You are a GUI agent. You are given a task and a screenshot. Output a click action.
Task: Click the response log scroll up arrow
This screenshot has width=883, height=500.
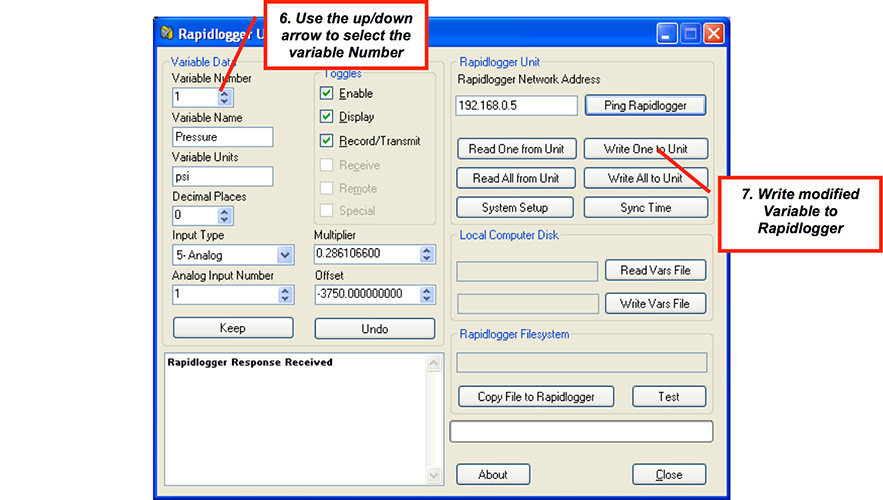434,363
